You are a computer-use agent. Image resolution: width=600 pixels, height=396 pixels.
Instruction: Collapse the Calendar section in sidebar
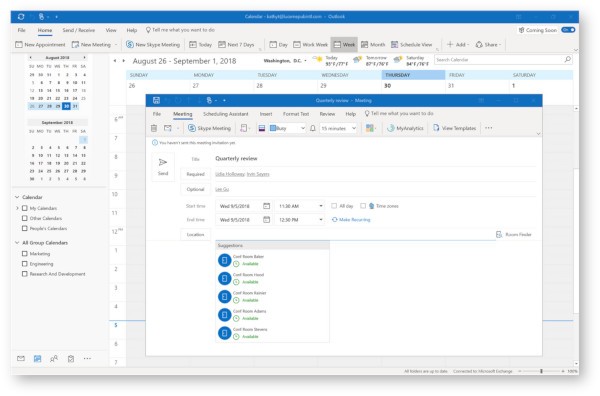click(x=17, y=197)
